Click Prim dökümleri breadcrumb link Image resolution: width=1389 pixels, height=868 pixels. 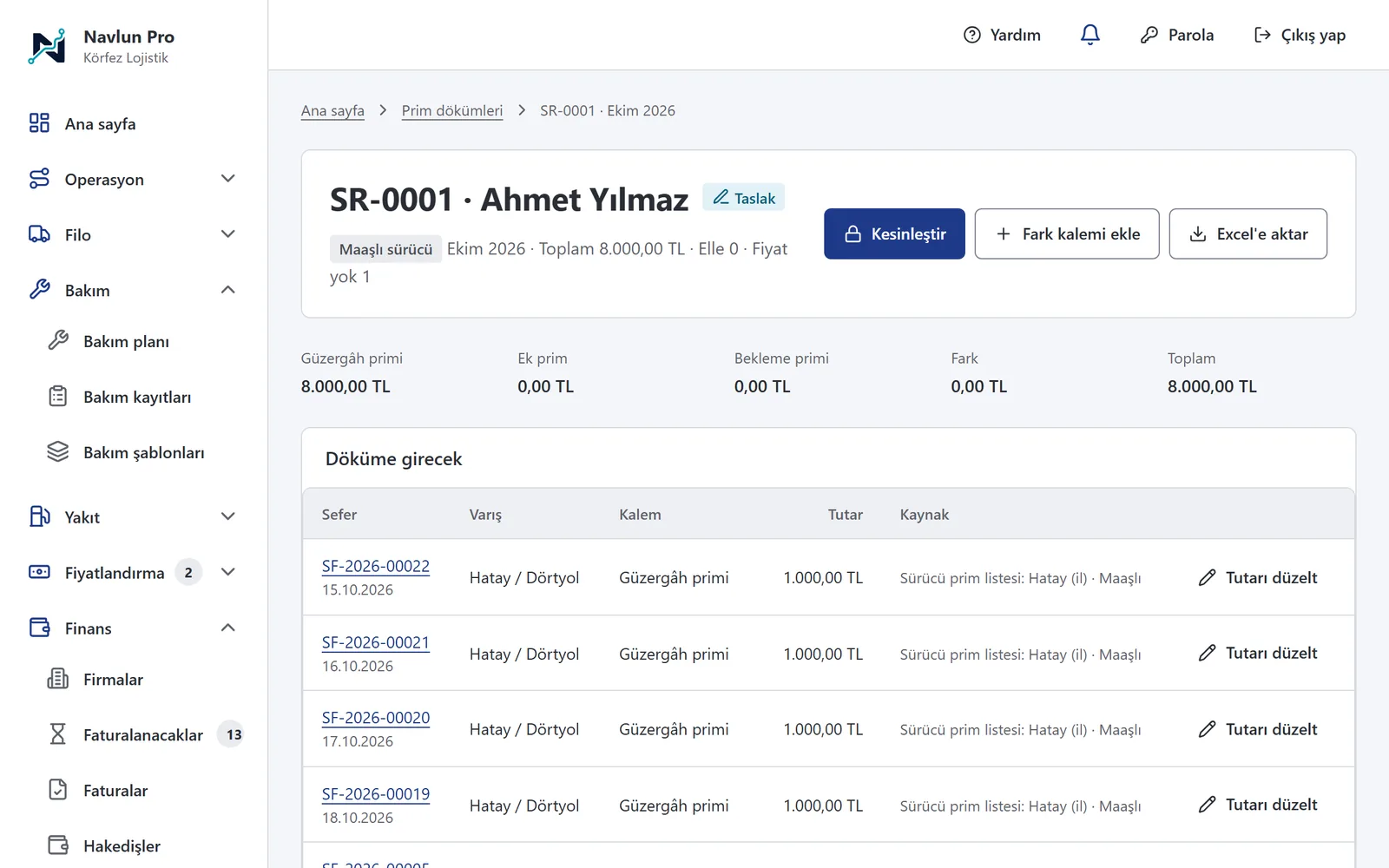pyautogui.click(x=452, y=110)
